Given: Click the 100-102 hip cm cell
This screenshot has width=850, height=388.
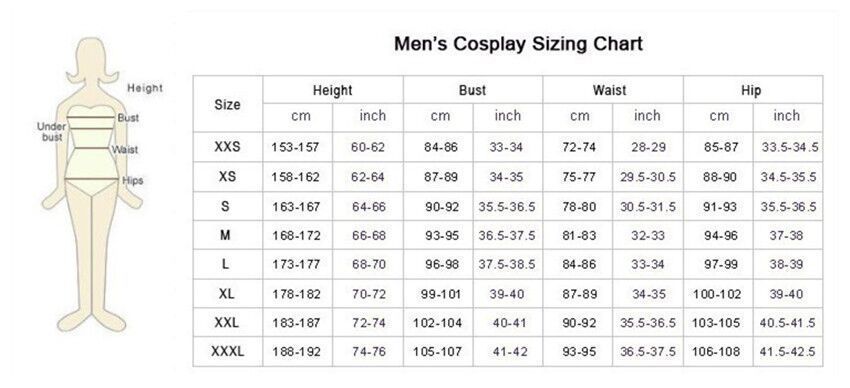Looking at the screenshot, I should click(717, 294).
